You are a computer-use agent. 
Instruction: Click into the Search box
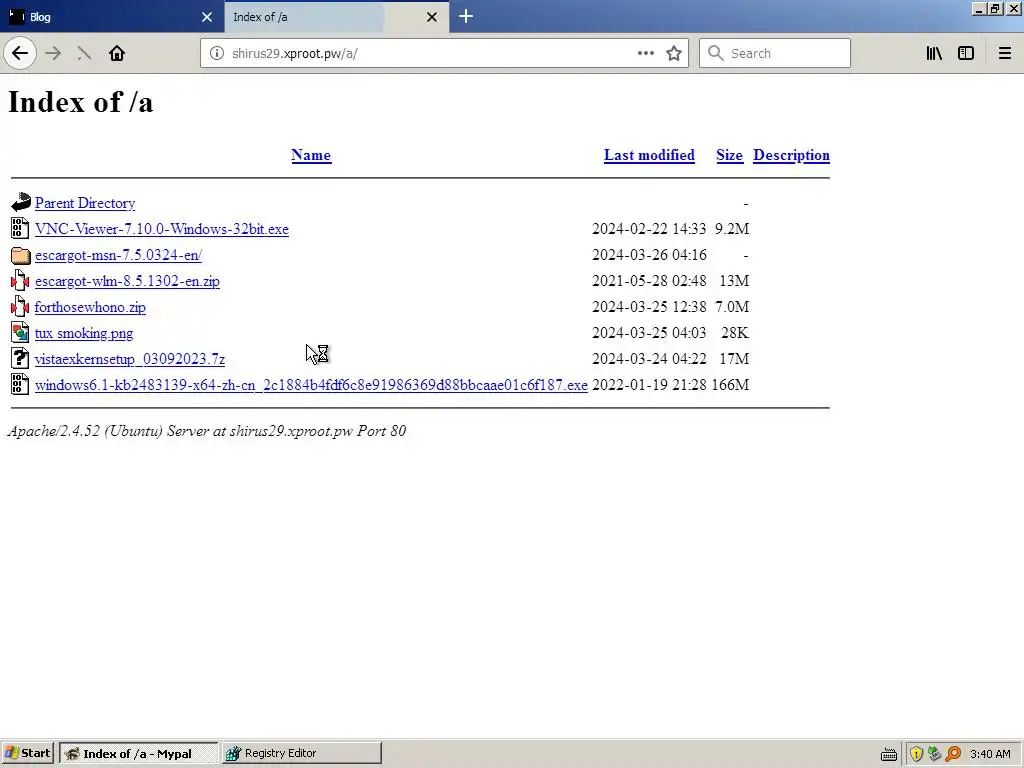coord(775,54)
